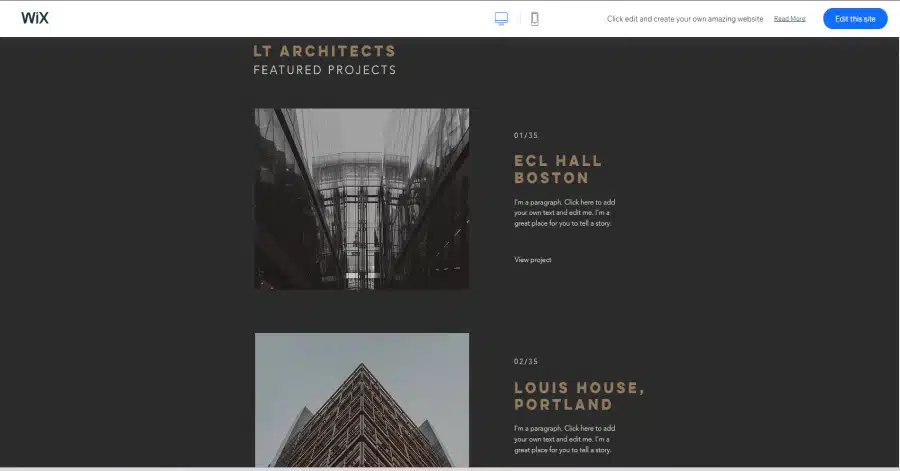This screenshot has width=900, height=471.
Task: Select the Featured Projects subtitle
Action: coord(325,70)
